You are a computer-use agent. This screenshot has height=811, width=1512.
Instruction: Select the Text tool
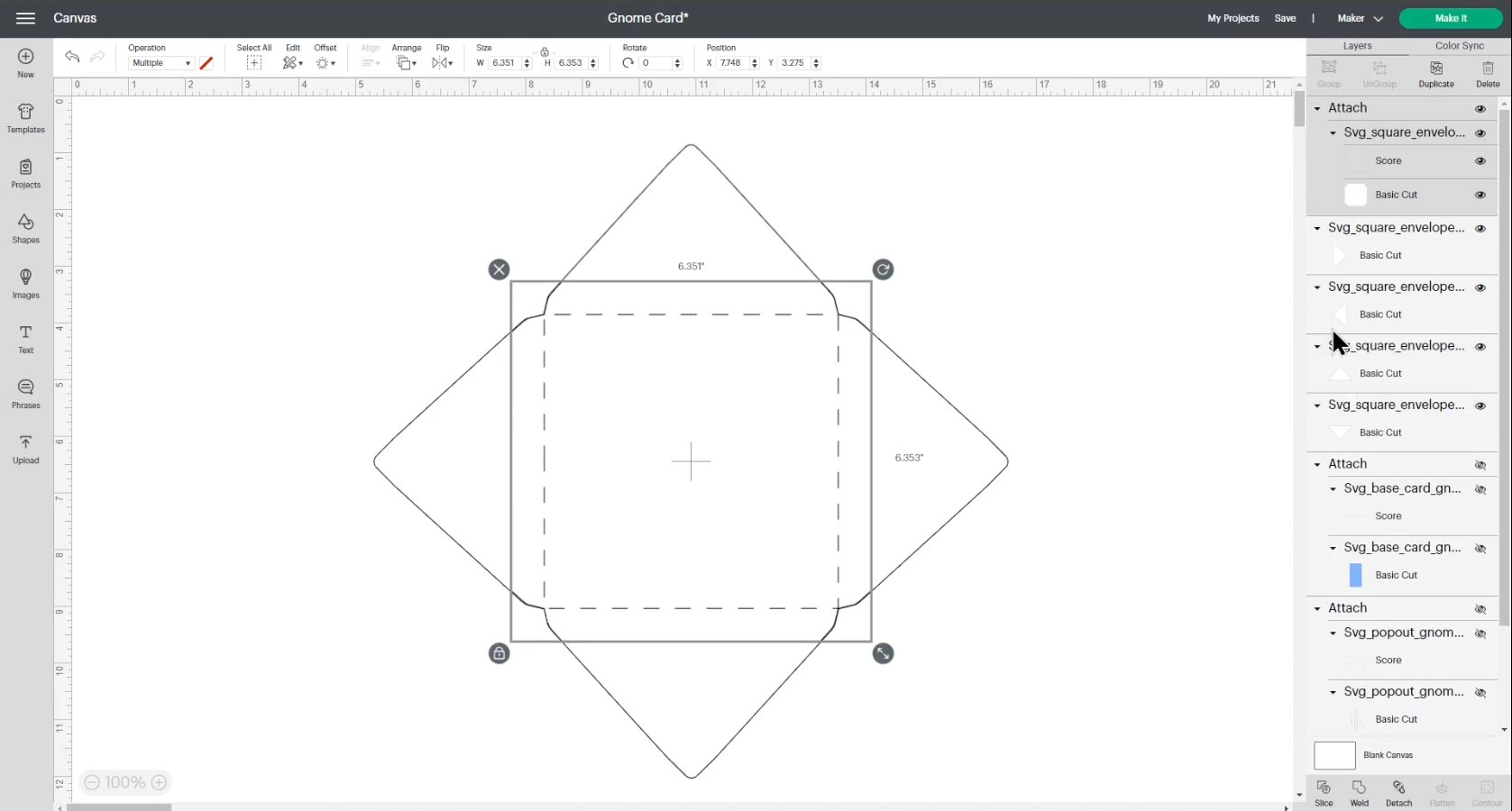click(x=25, y=338)
